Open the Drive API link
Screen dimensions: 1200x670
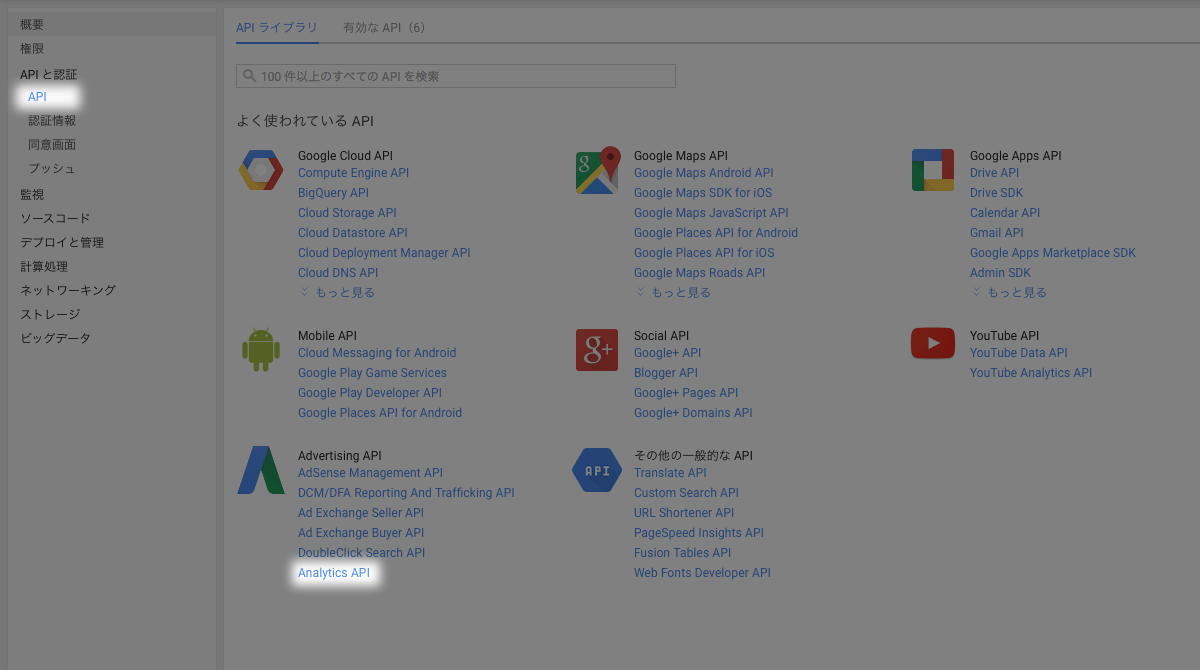click(994, 173)
